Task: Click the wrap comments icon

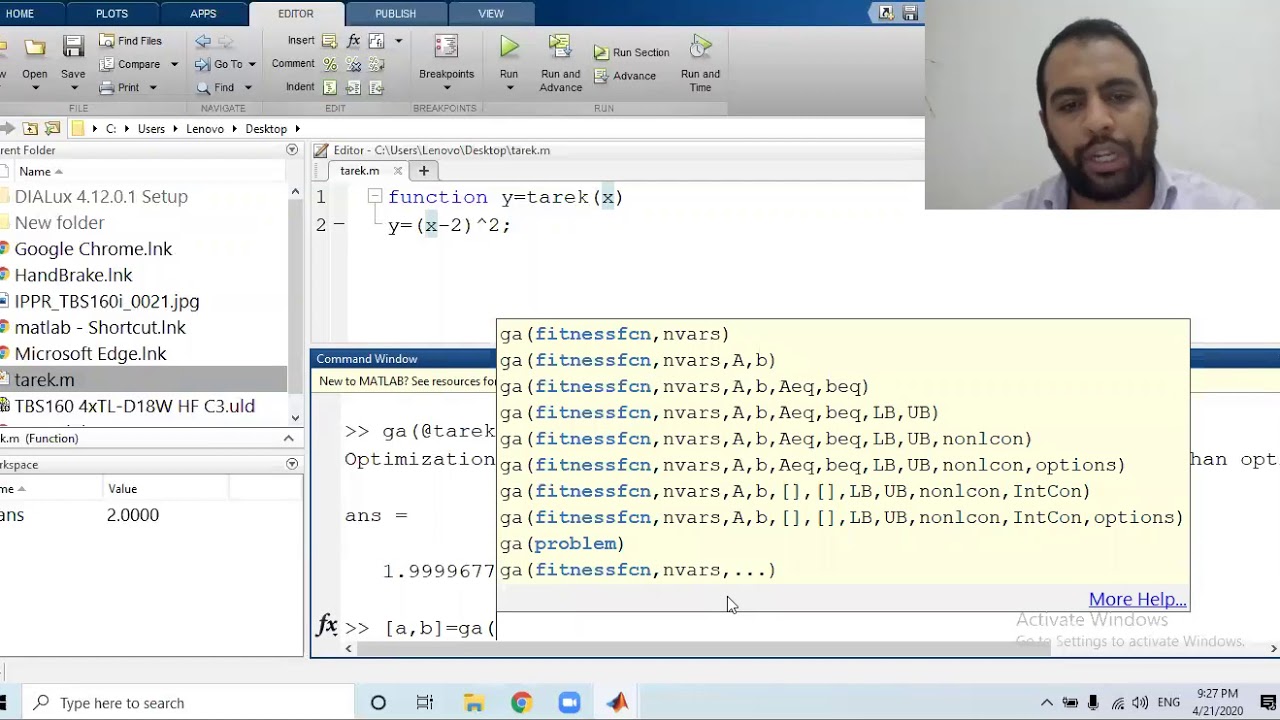Action: (377, 64)
